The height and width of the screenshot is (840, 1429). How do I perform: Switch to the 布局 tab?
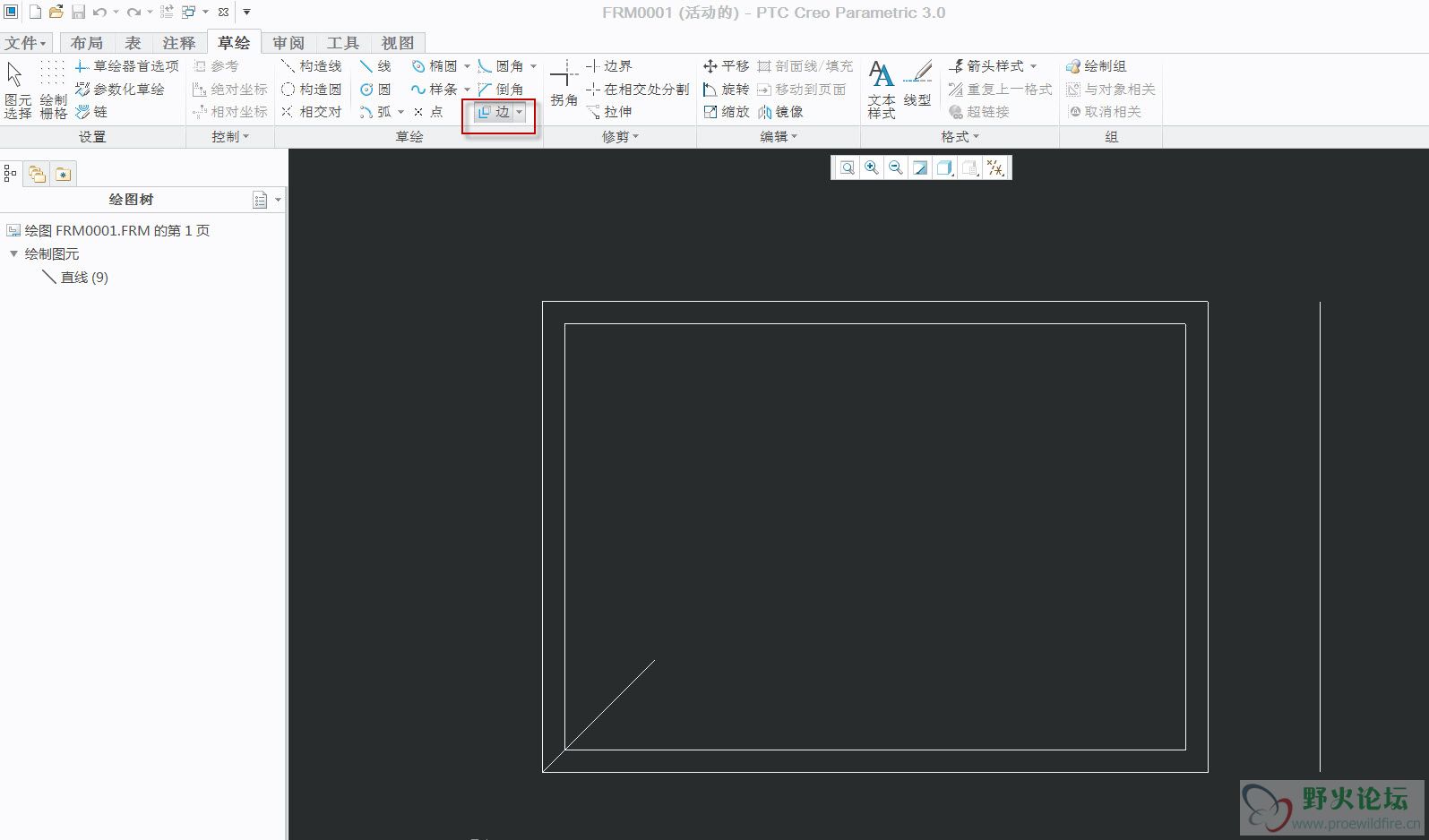click(87, 43)
